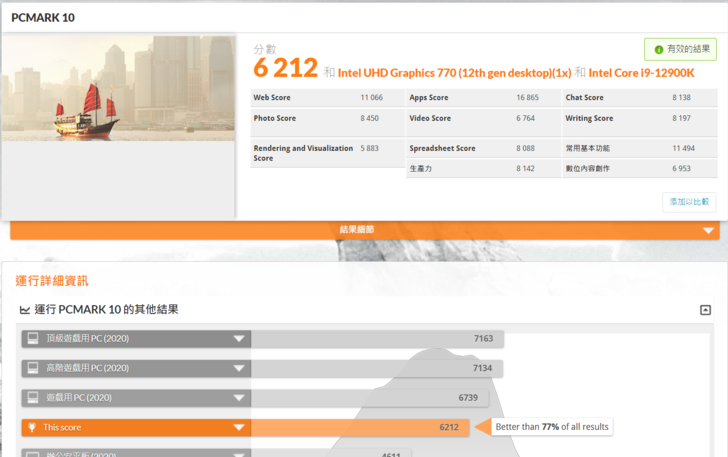Image resolution: width=728 pixels, height=457 pixels.
Task: Click the 生產力 value 8 142
Action: [x=525, y=169]
